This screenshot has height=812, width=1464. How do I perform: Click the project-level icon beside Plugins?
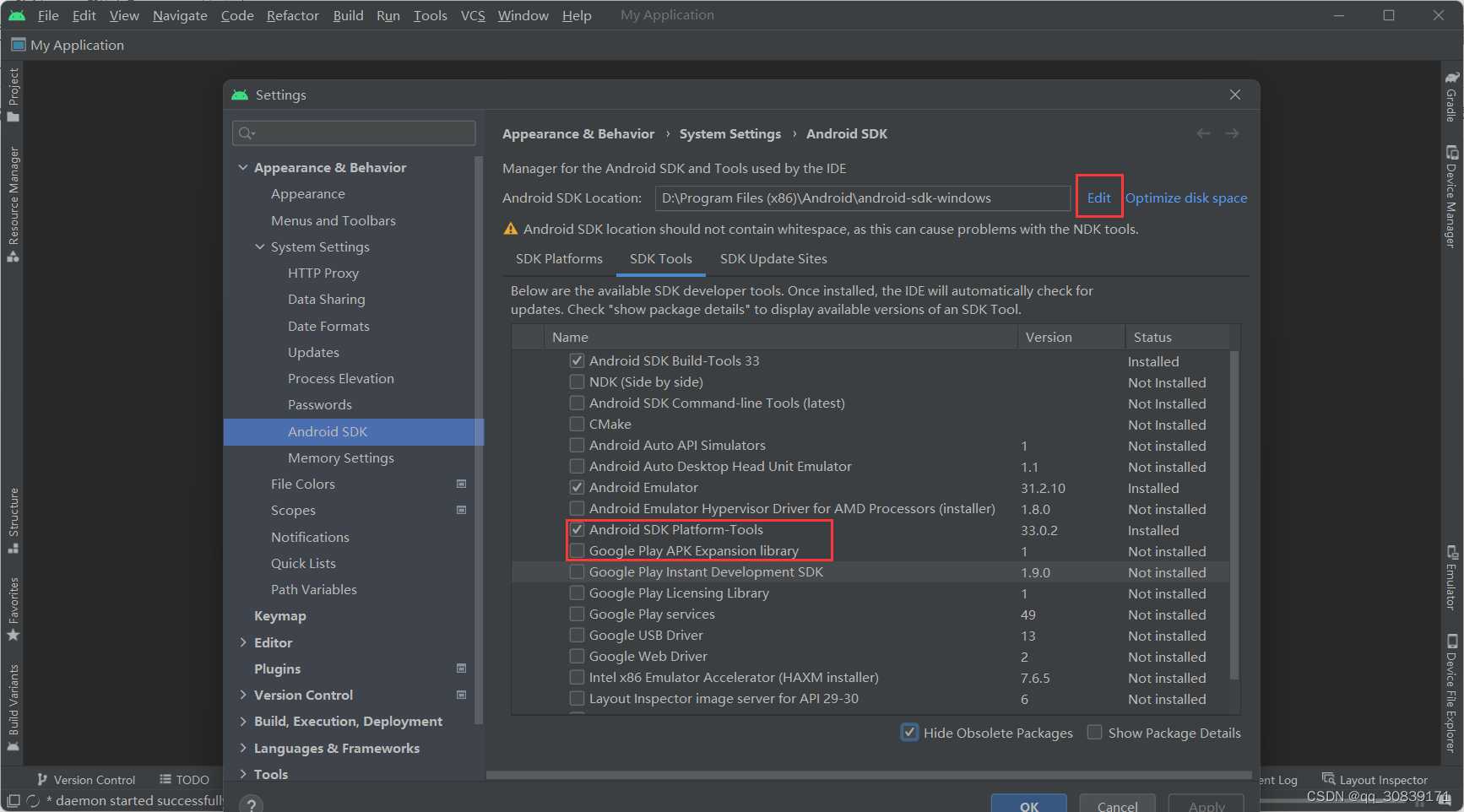pyautogui.click(x=461, y=669)
